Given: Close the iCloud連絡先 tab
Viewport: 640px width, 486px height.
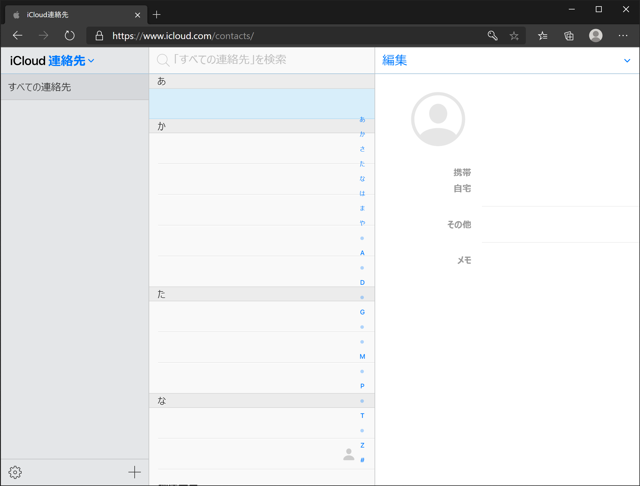Looking at the screenshot, I should 138,15.
